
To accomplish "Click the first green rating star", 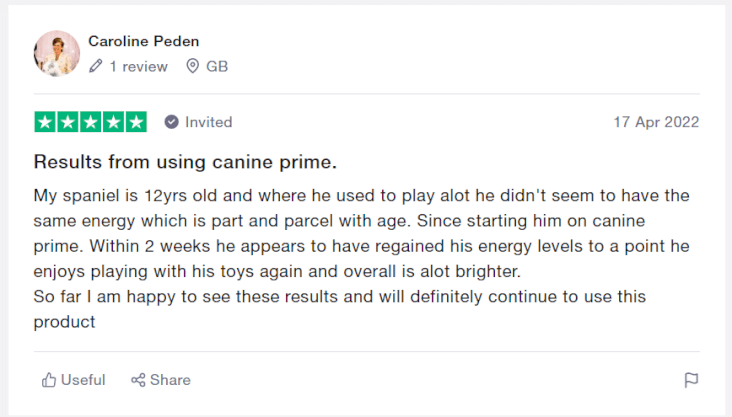I will [45, 122].
